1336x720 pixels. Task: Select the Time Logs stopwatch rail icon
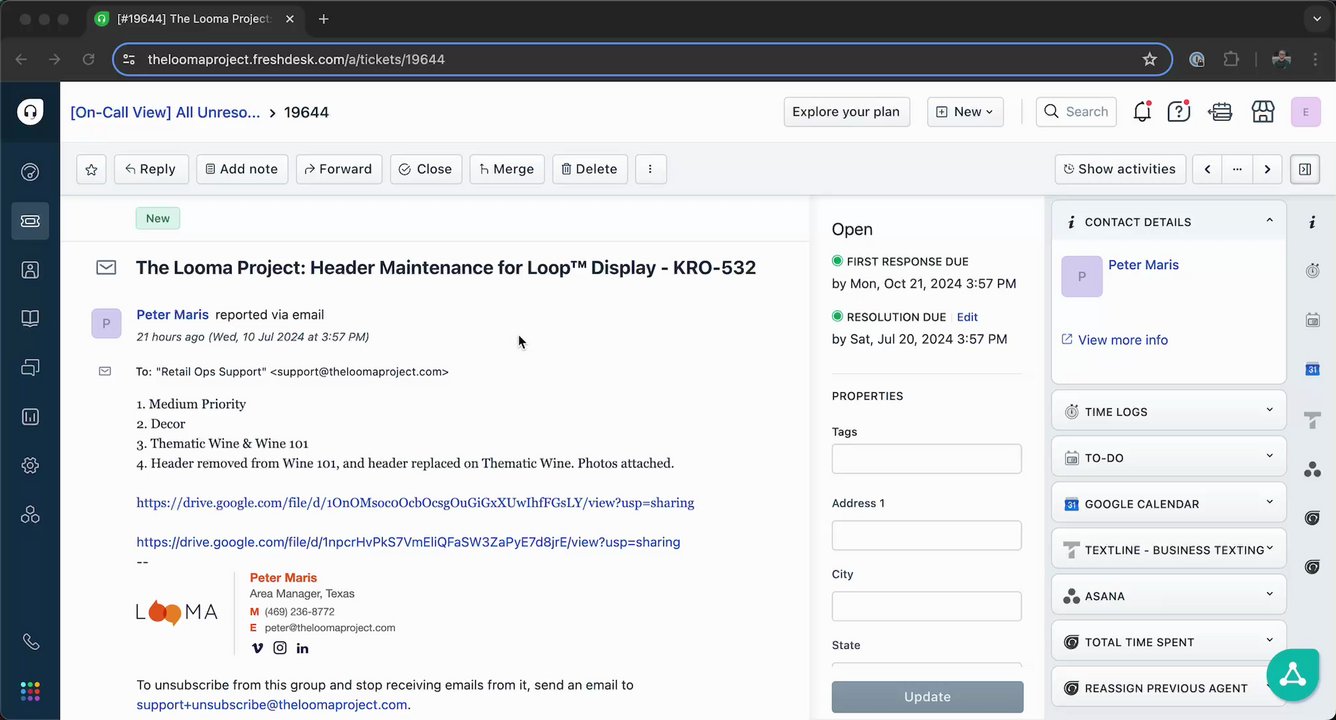tap(1312, 270)
